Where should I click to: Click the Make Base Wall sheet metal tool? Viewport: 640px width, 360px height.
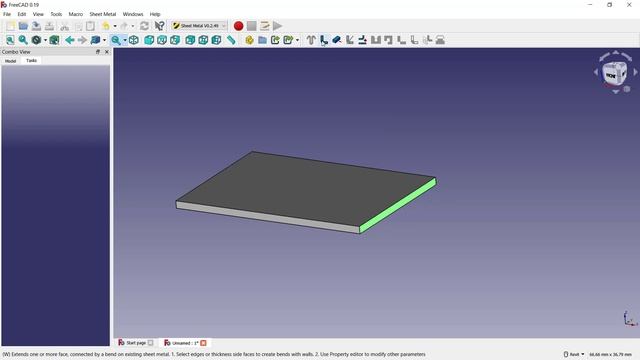coord(311,40)
